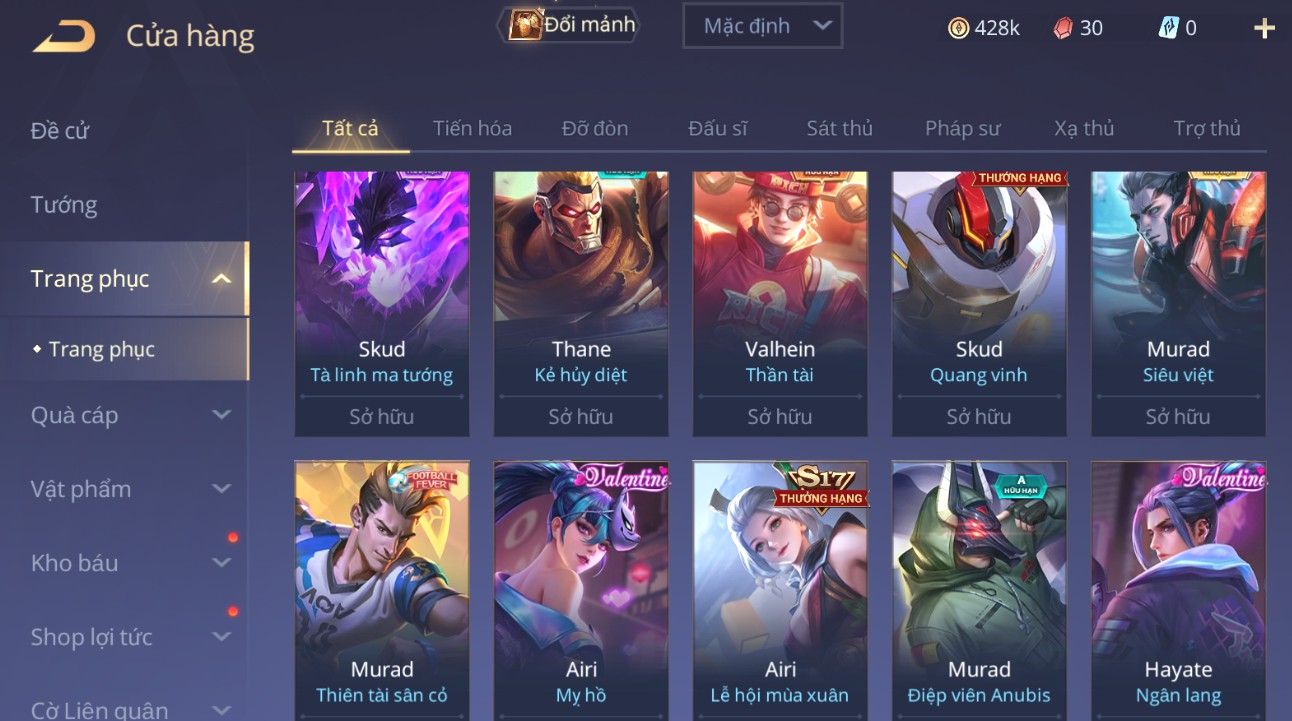Screen dimensions: 1292x721
Task: Select Tướng in the left sidebar
Action: [x=64, y=205]
